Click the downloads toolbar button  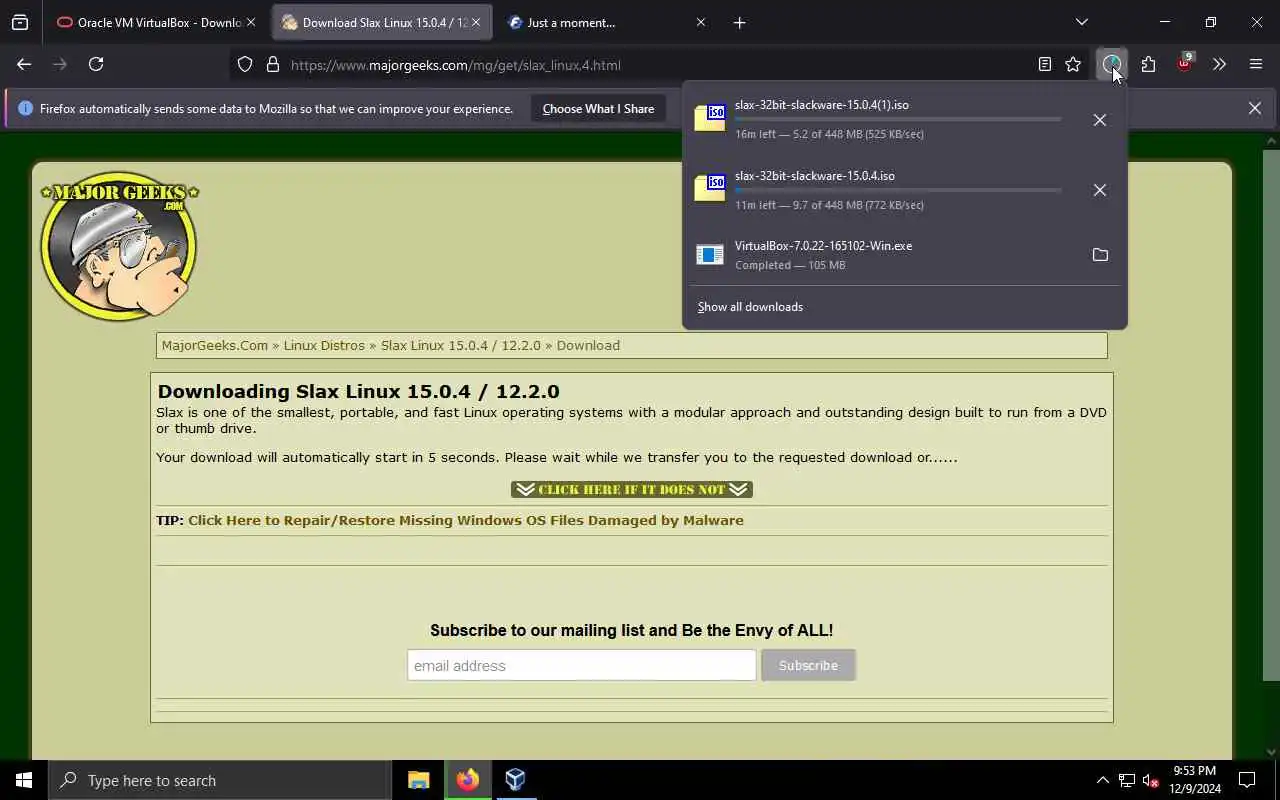pos(1111,64)
